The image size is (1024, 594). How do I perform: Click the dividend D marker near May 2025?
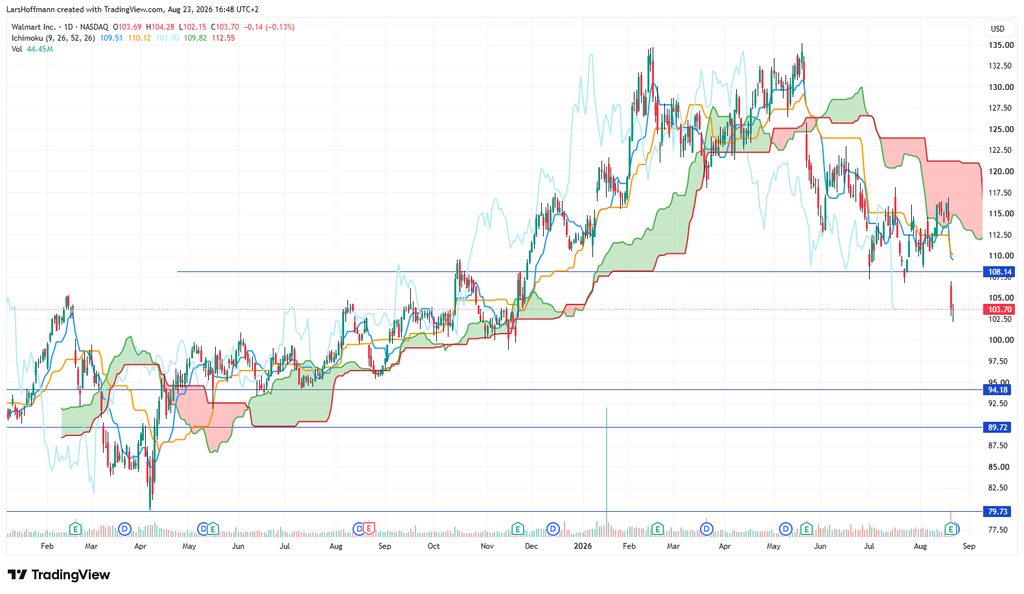tap(203, 528)
